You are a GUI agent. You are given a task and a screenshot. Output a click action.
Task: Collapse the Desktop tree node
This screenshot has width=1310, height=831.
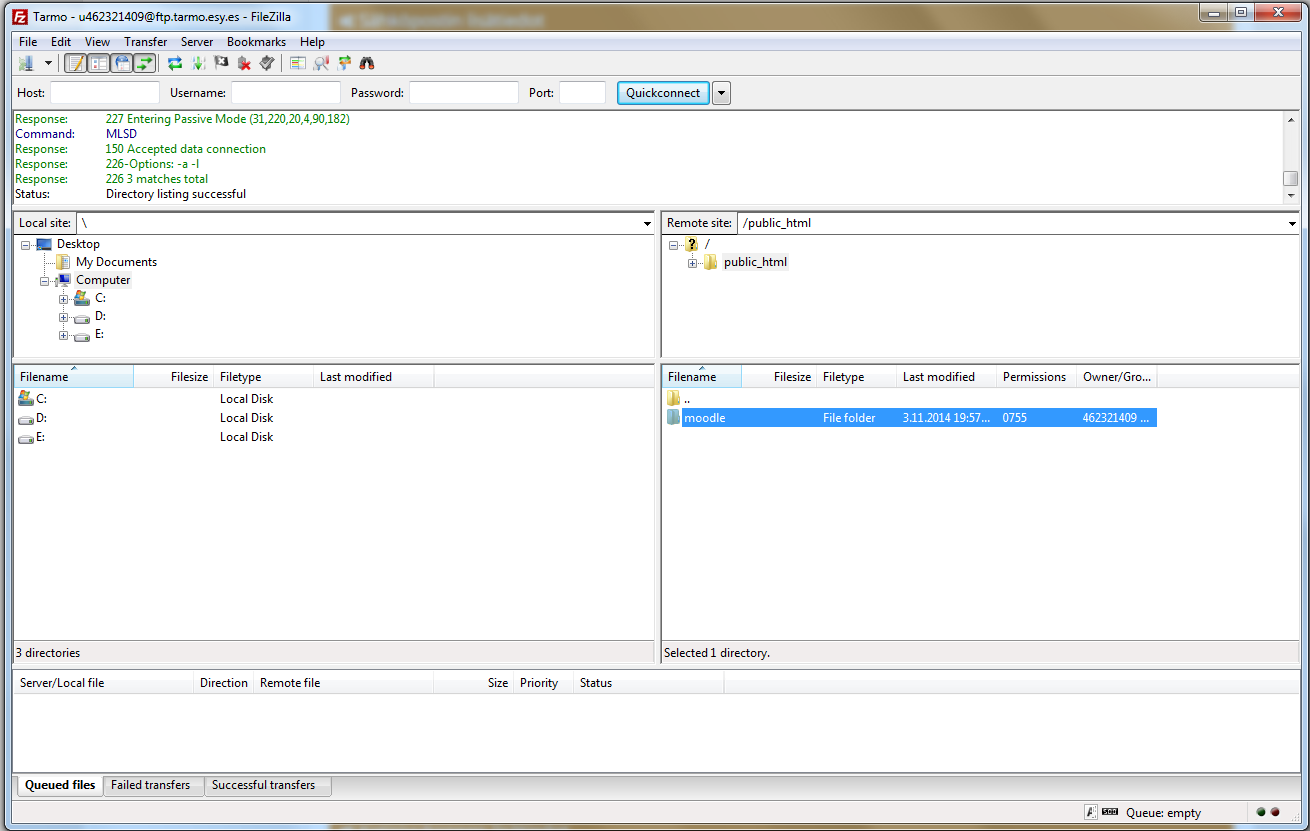(x=26, y=245)
